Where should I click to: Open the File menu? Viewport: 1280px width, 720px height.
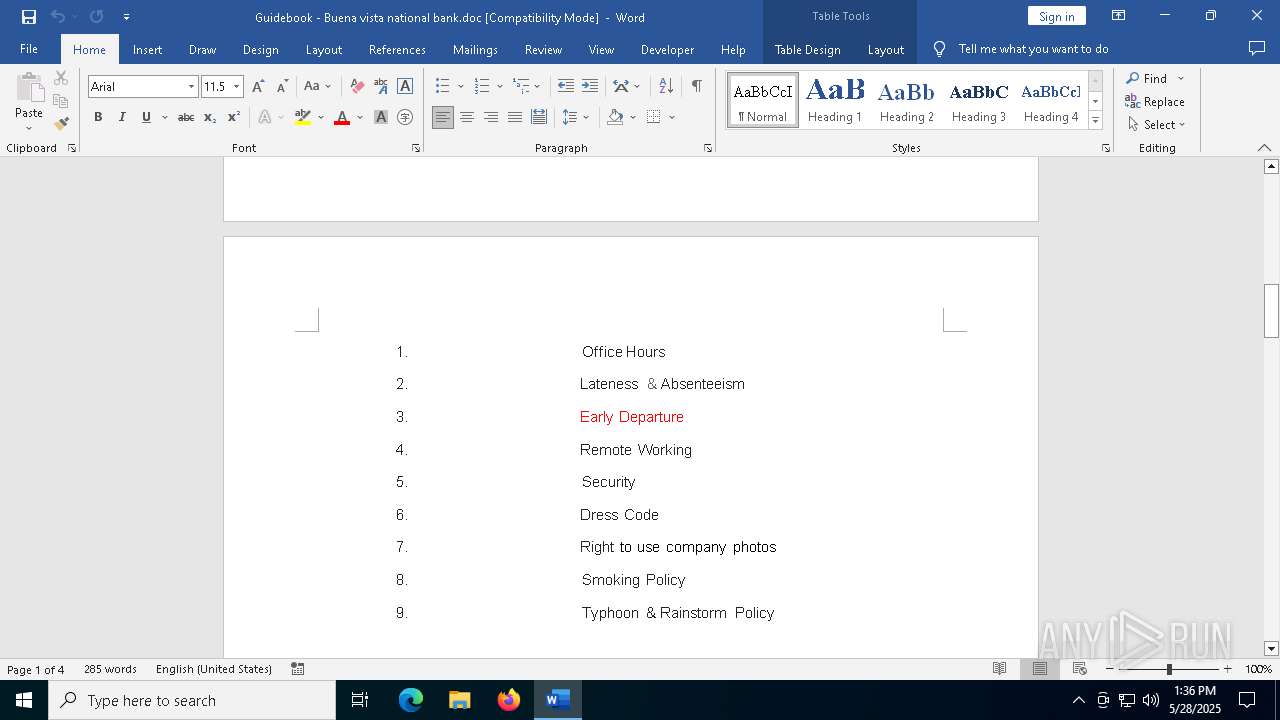[29, 49]
